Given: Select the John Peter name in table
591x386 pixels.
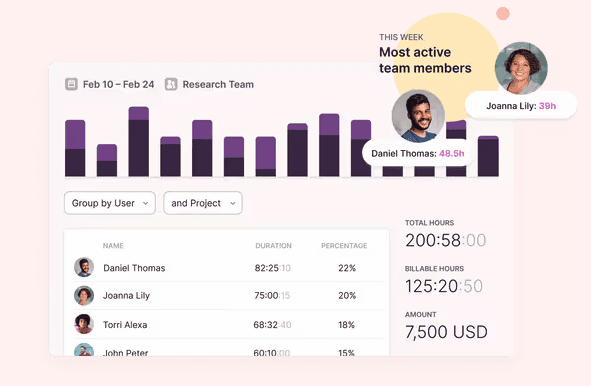Looking at the screenshot, I should coord(126,352).
